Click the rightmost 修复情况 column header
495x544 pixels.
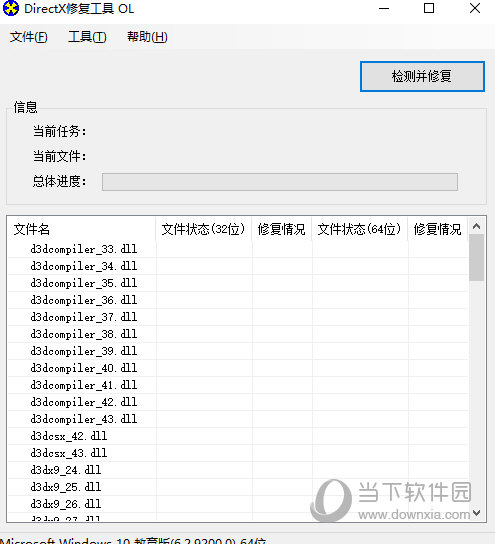[x=437, y=229]
